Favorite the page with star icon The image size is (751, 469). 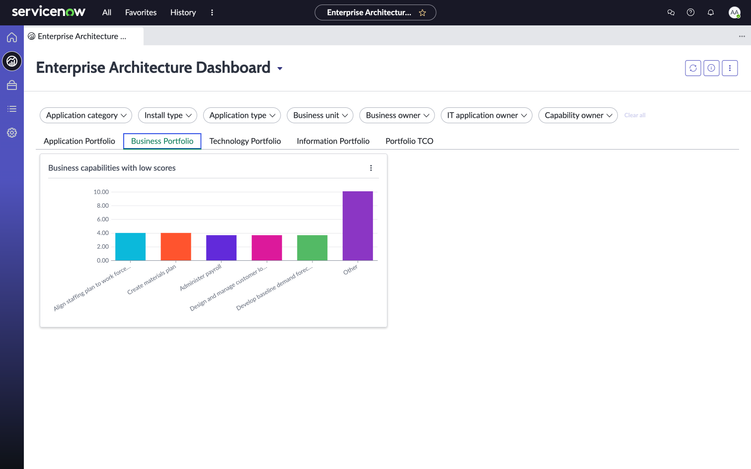pyautogui.click(x=422, y=12)
